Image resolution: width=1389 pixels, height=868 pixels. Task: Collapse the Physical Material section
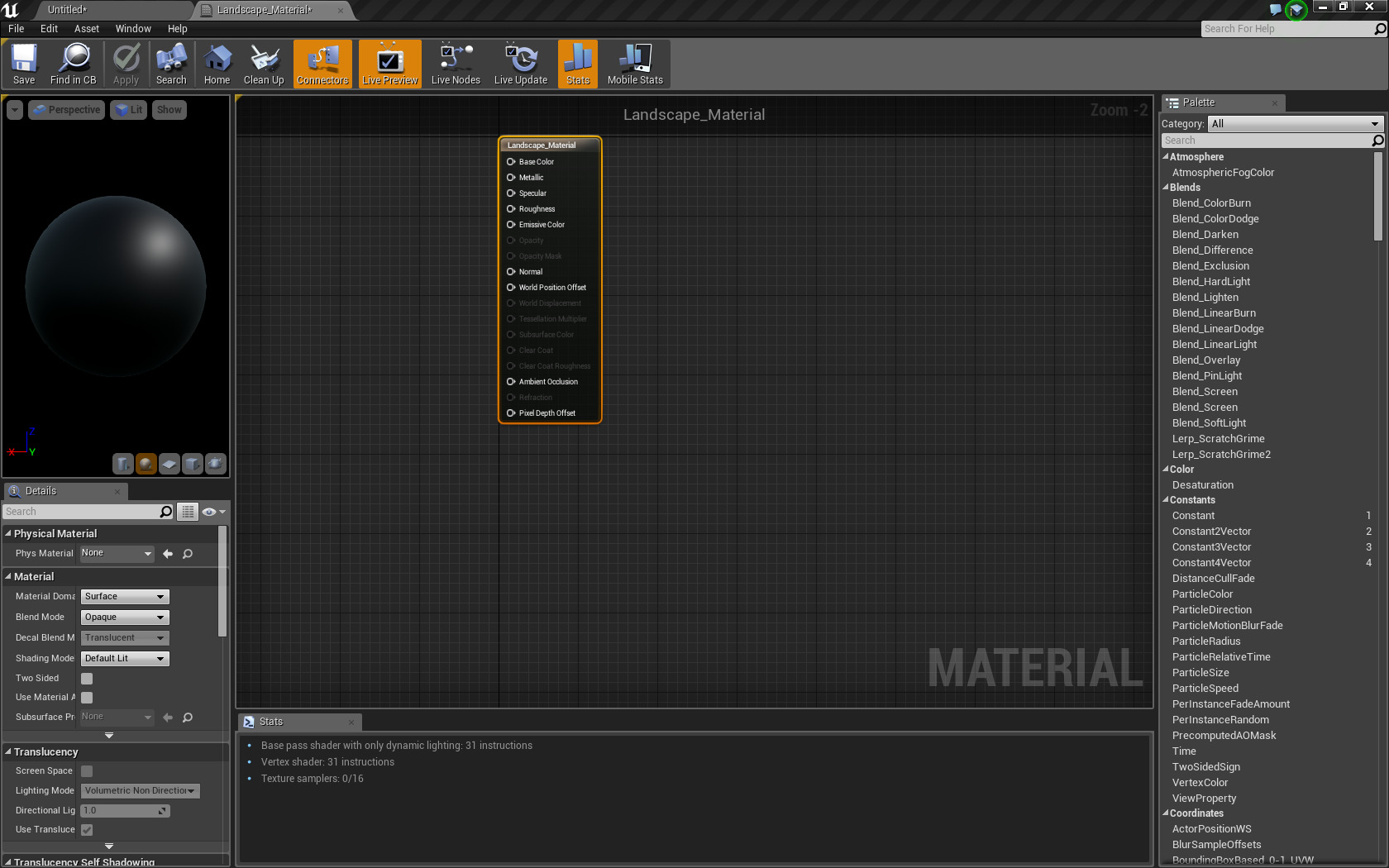(7, 533)
